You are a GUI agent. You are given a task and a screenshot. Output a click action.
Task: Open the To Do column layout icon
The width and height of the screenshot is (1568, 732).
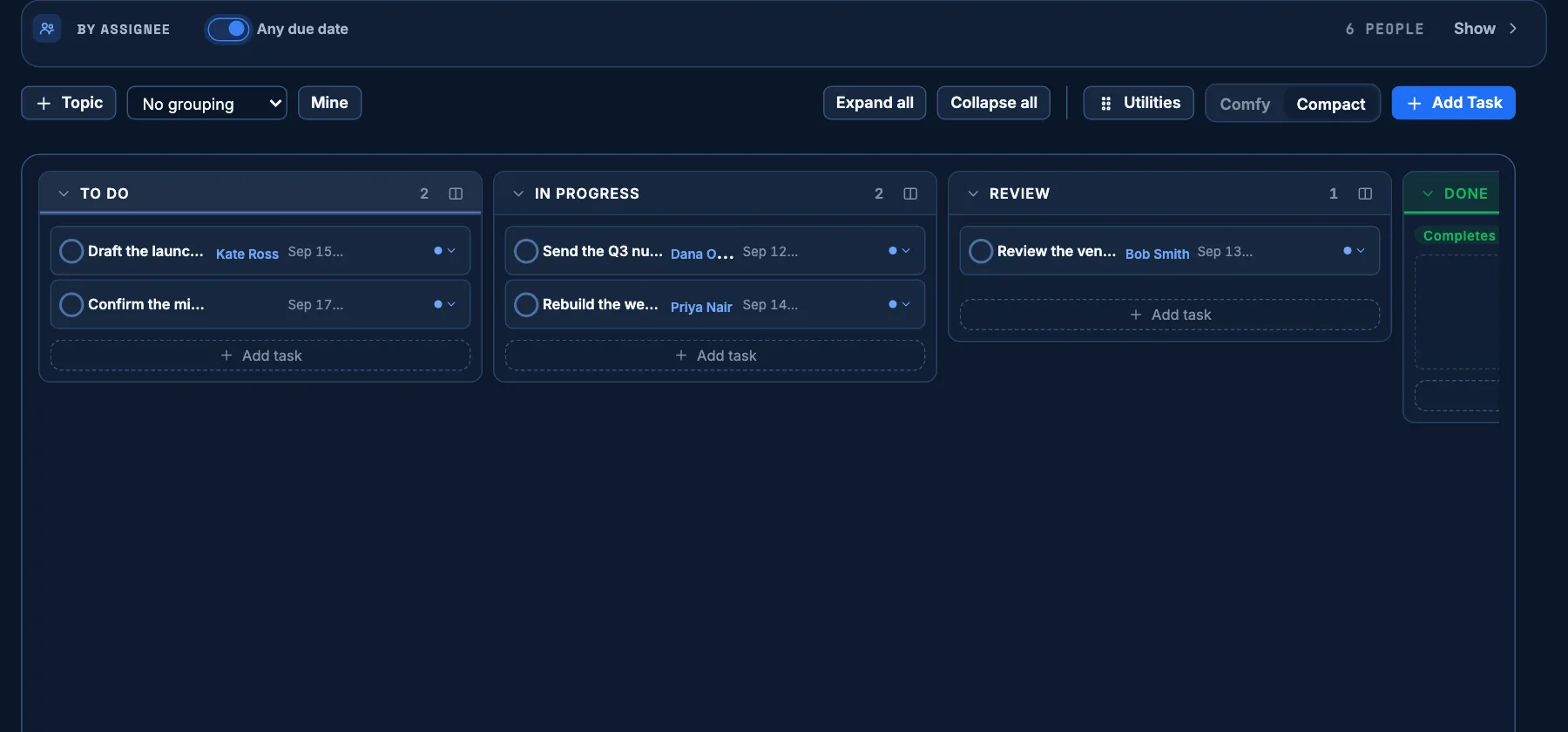coord(456,193)
